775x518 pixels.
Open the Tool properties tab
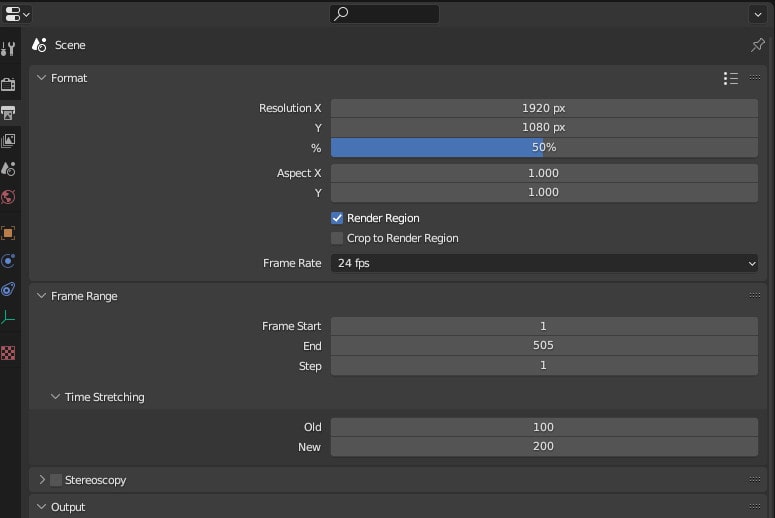click(x=8, y=48)
